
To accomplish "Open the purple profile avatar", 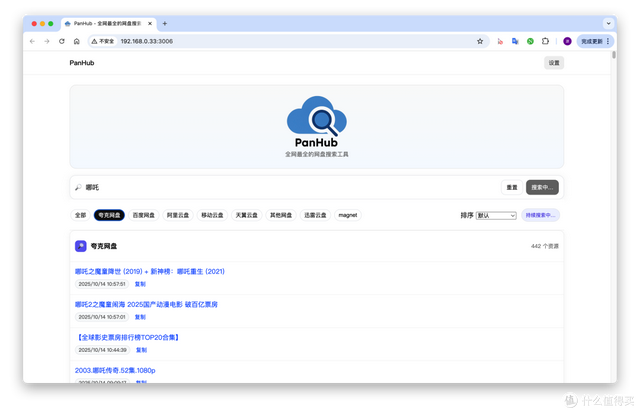I will pos(567,41).
